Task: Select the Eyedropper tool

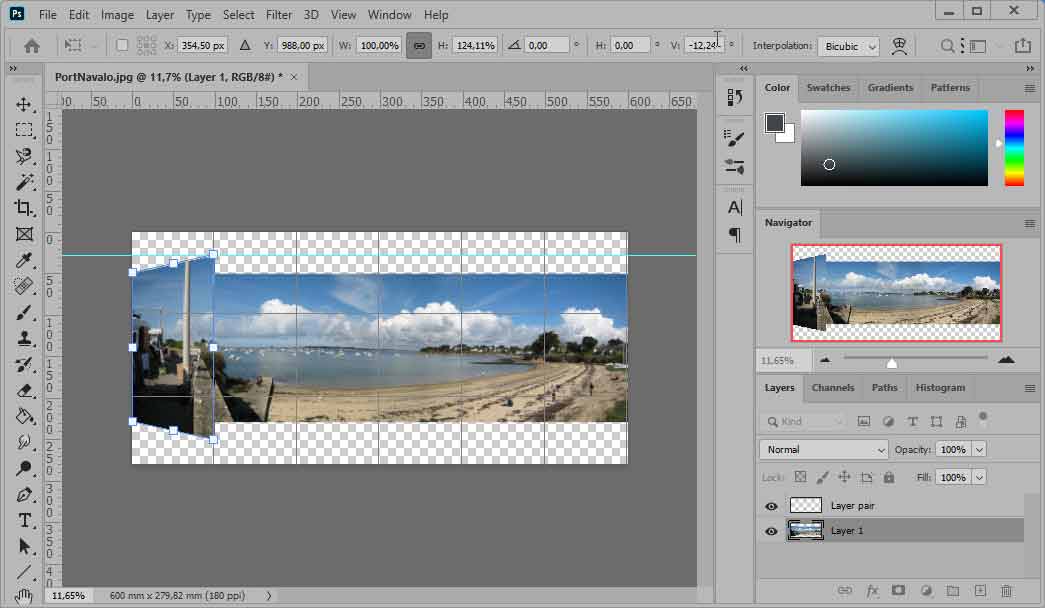Action: [x=24, y=261]
